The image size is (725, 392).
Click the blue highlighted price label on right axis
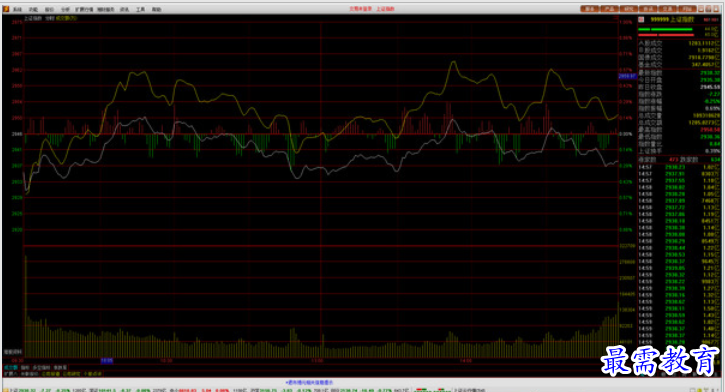click(x=627, y=76)
